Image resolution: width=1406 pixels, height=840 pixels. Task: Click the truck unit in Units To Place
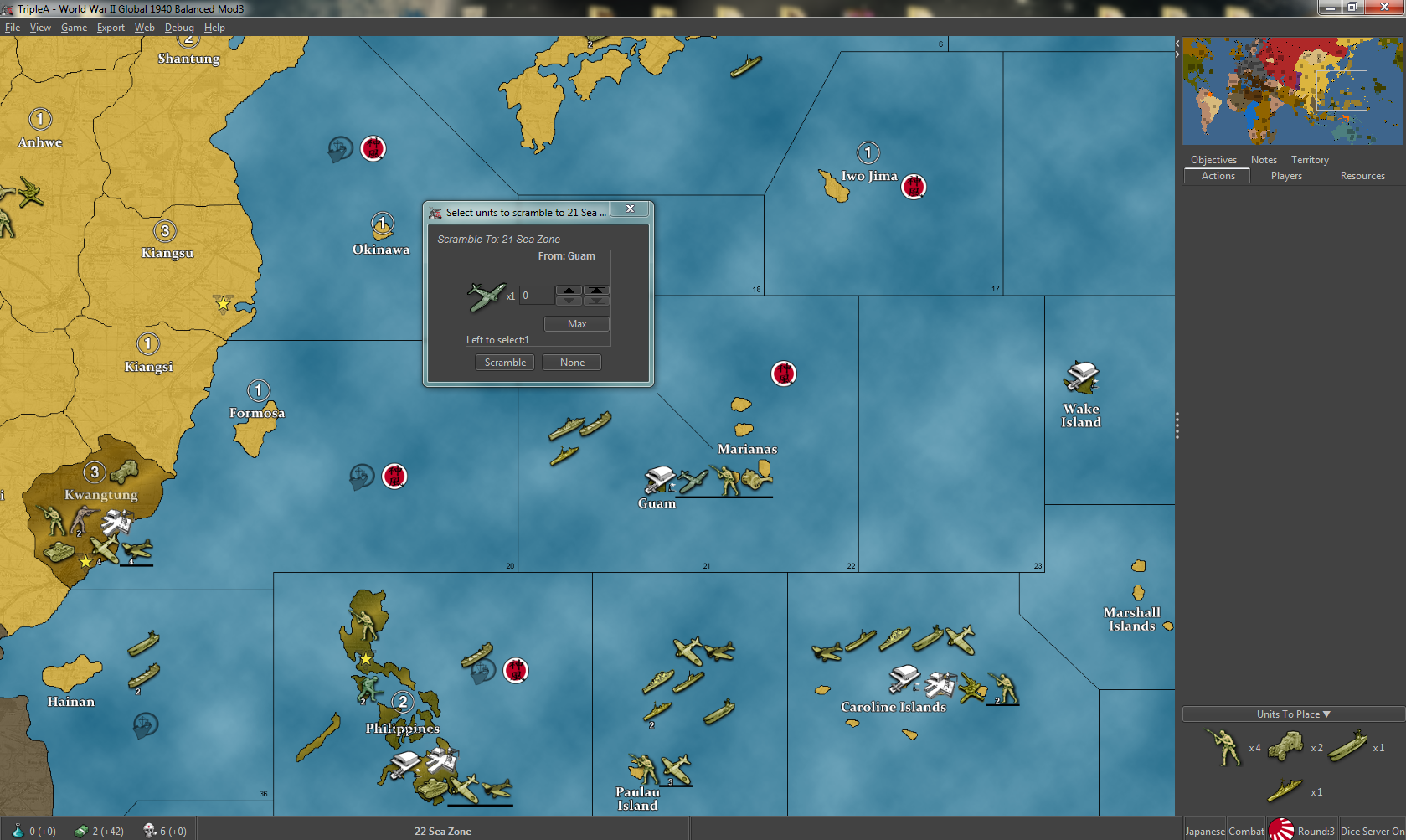pyautogui.click(x=1285, y=746)
